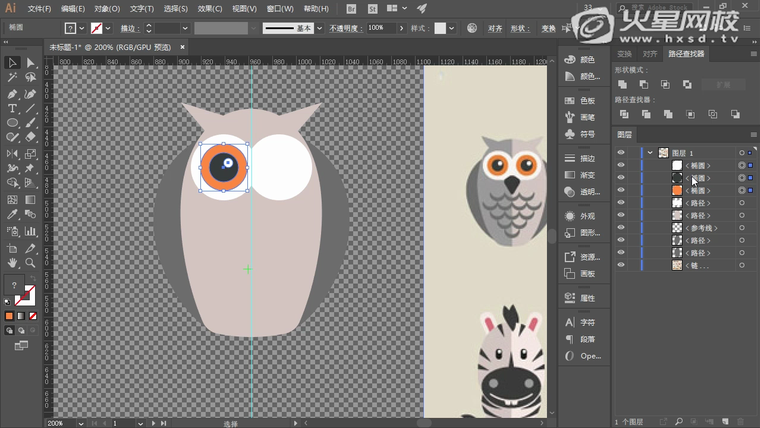Image resolution: width=760 pixels, height=428 pixels.
Task: Open the 外观 (Appearance) panel
Action: 587,215
